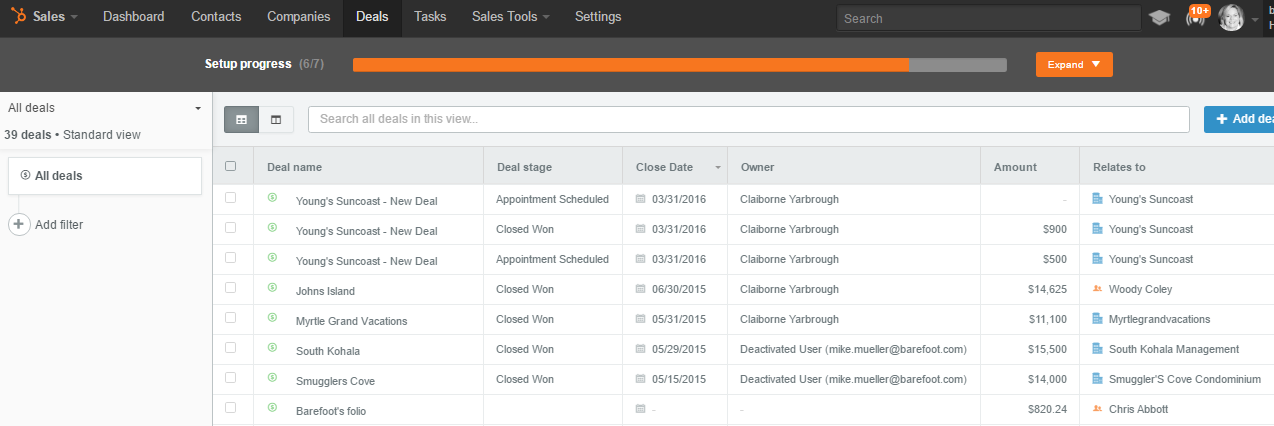The height and width of the screenshot is (426, 1274).
Task: Click contact icon beside Woody Coley
Action: pos(1098,289)
